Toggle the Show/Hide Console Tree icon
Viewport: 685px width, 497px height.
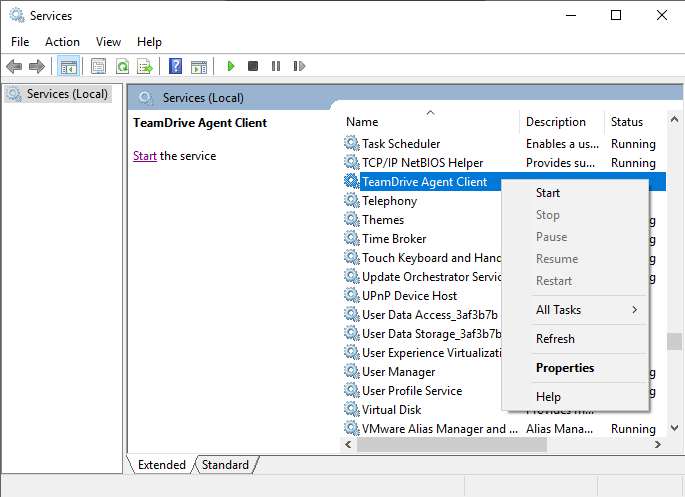(69, 66)
